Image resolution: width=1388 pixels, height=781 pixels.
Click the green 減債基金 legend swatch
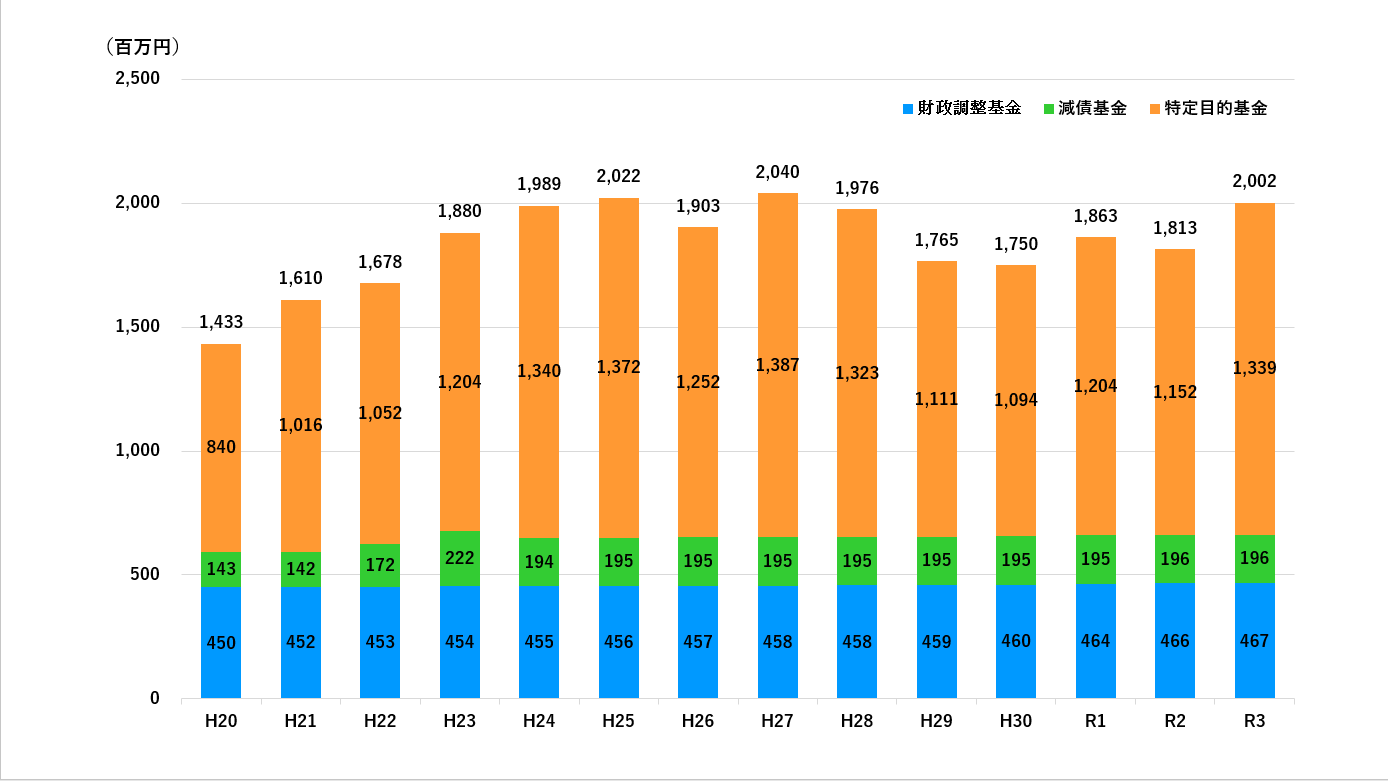1049,108
